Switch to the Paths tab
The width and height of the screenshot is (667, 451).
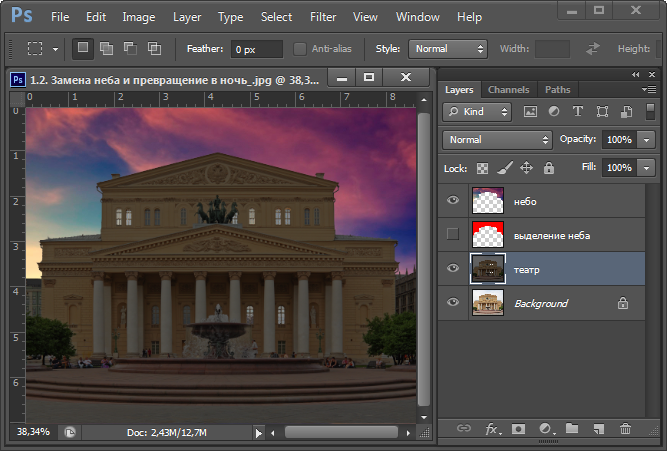click(x=557, y=89)
